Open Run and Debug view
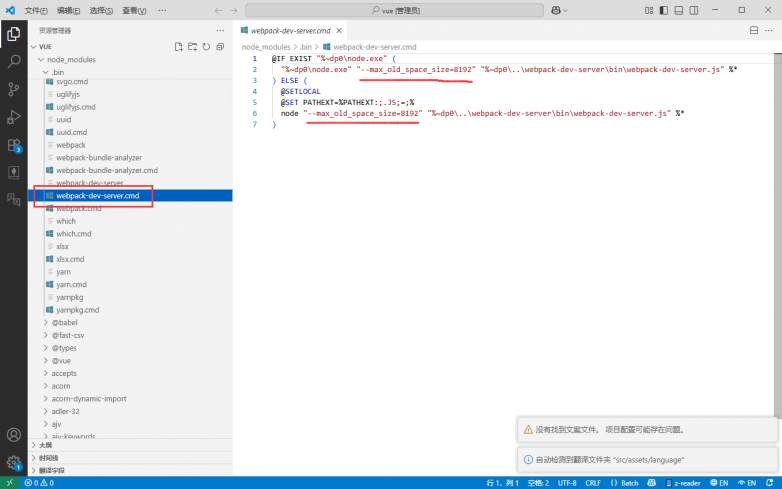Image resolution: width=782 pixels, height=489 pixels. 14,117
